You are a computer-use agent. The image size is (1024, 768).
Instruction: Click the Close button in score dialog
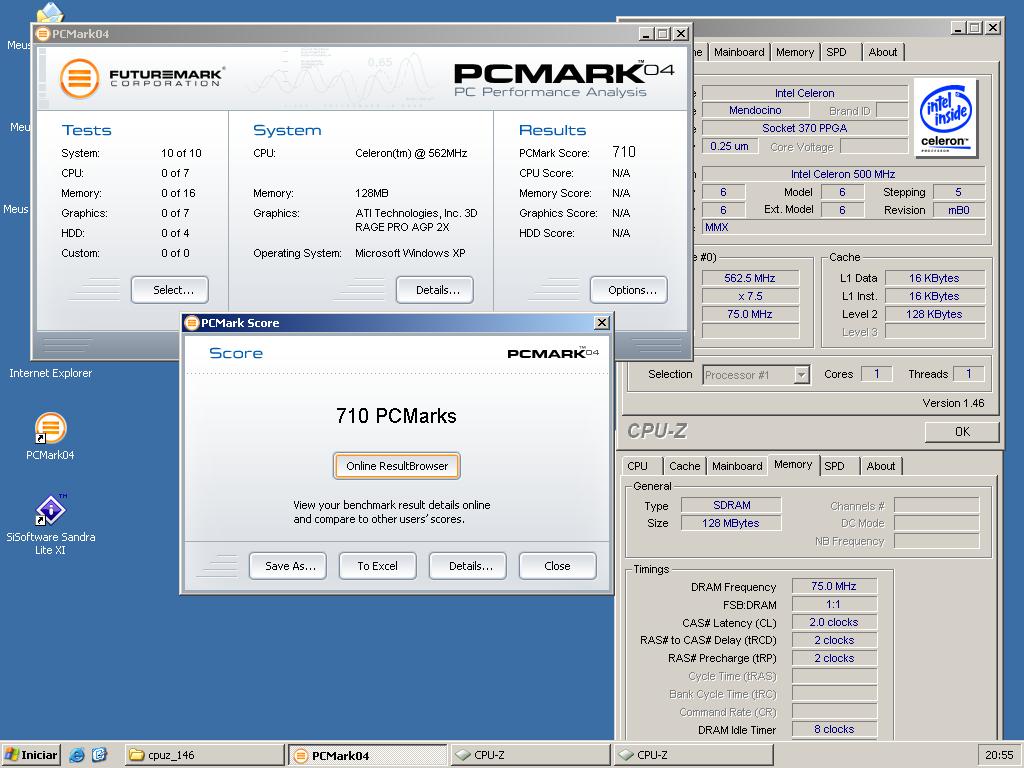(x=558, y=566)
